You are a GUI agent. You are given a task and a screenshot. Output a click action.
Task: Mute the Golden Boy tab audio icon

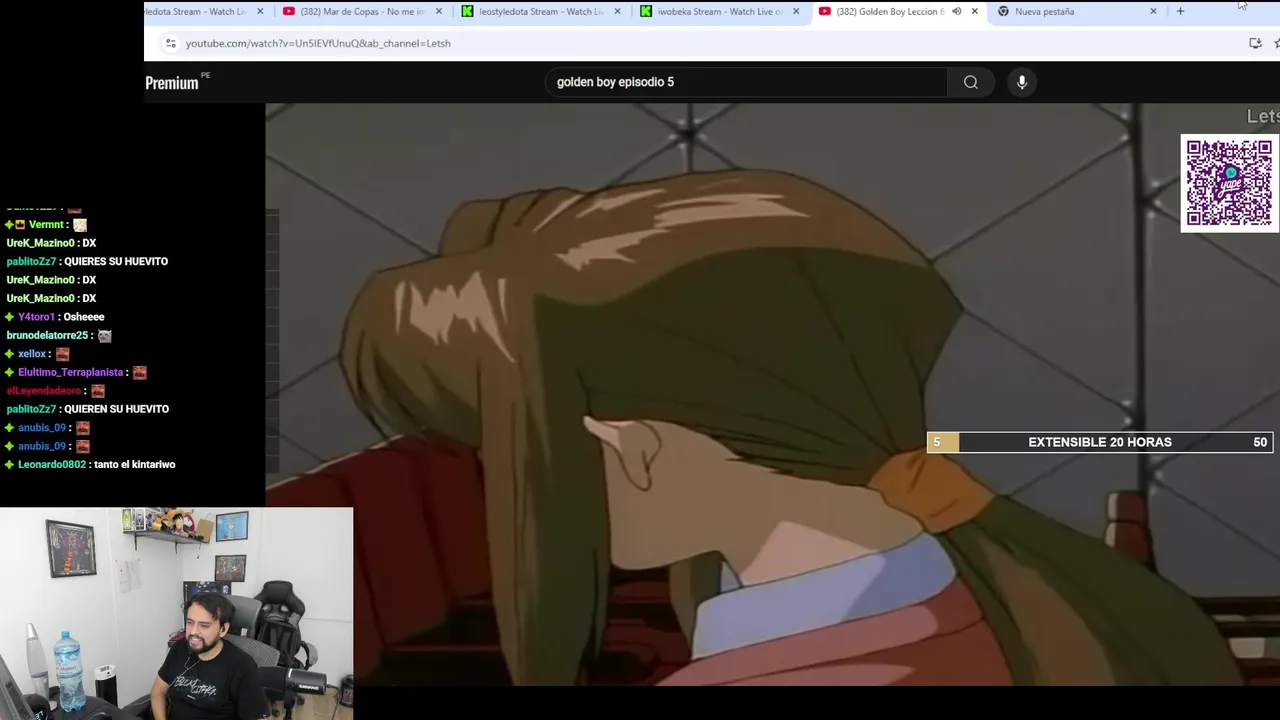pos(956,11)
